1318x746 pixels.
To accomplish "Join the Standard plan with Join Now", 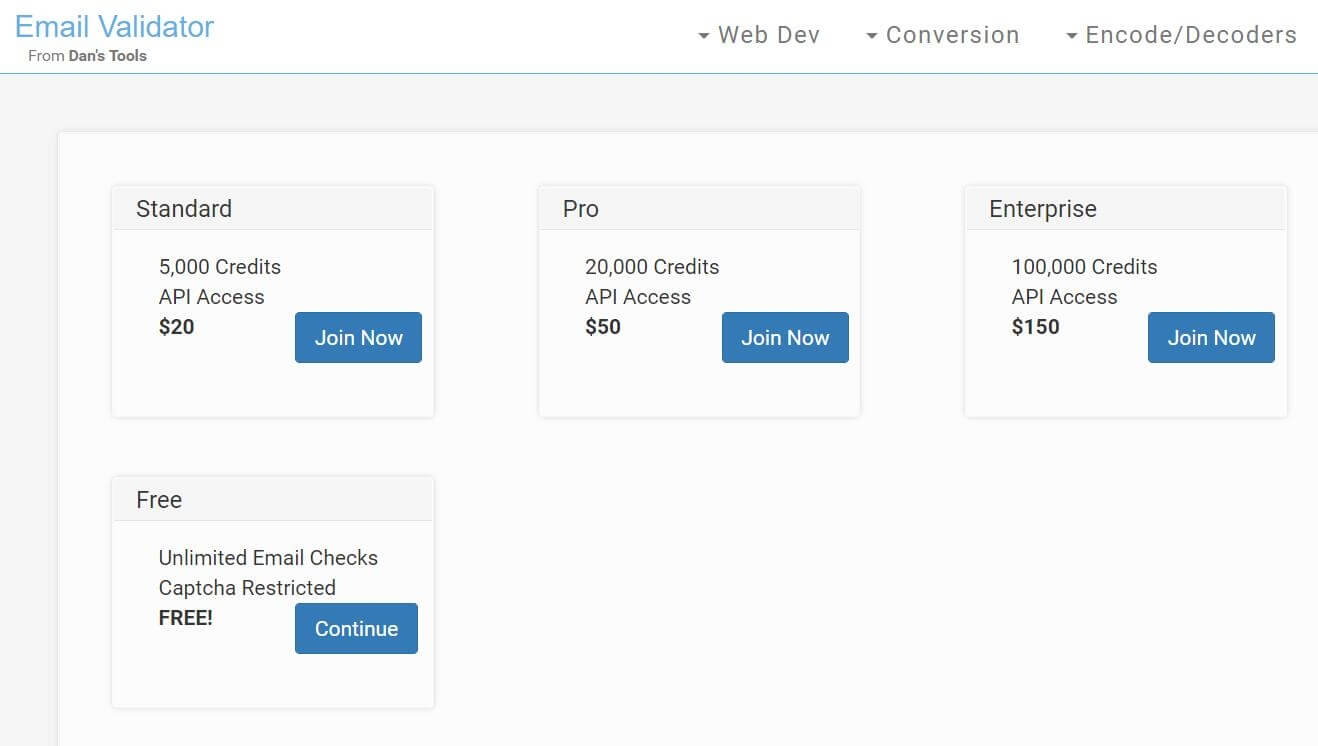I will 358,338.
